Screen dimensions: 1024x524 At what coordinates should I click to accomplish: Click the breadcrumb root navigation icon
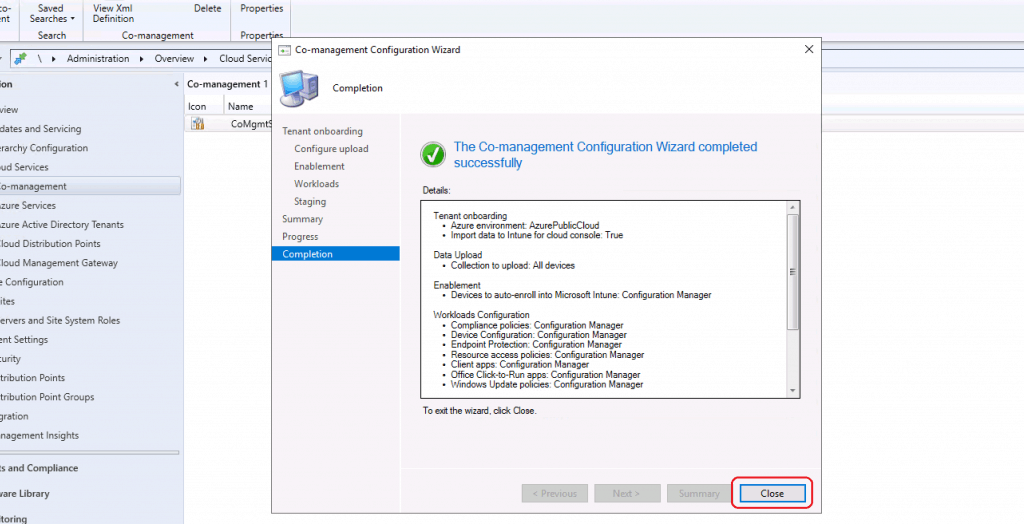click(x=21, y=58)
